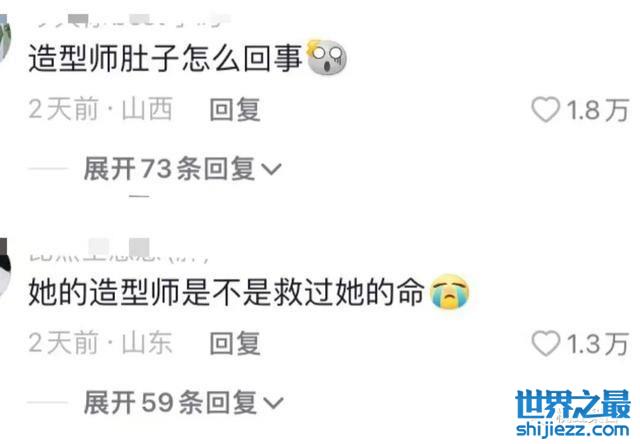Select the 1.3万 like count
640x444 pixels.
click(597, 344)
